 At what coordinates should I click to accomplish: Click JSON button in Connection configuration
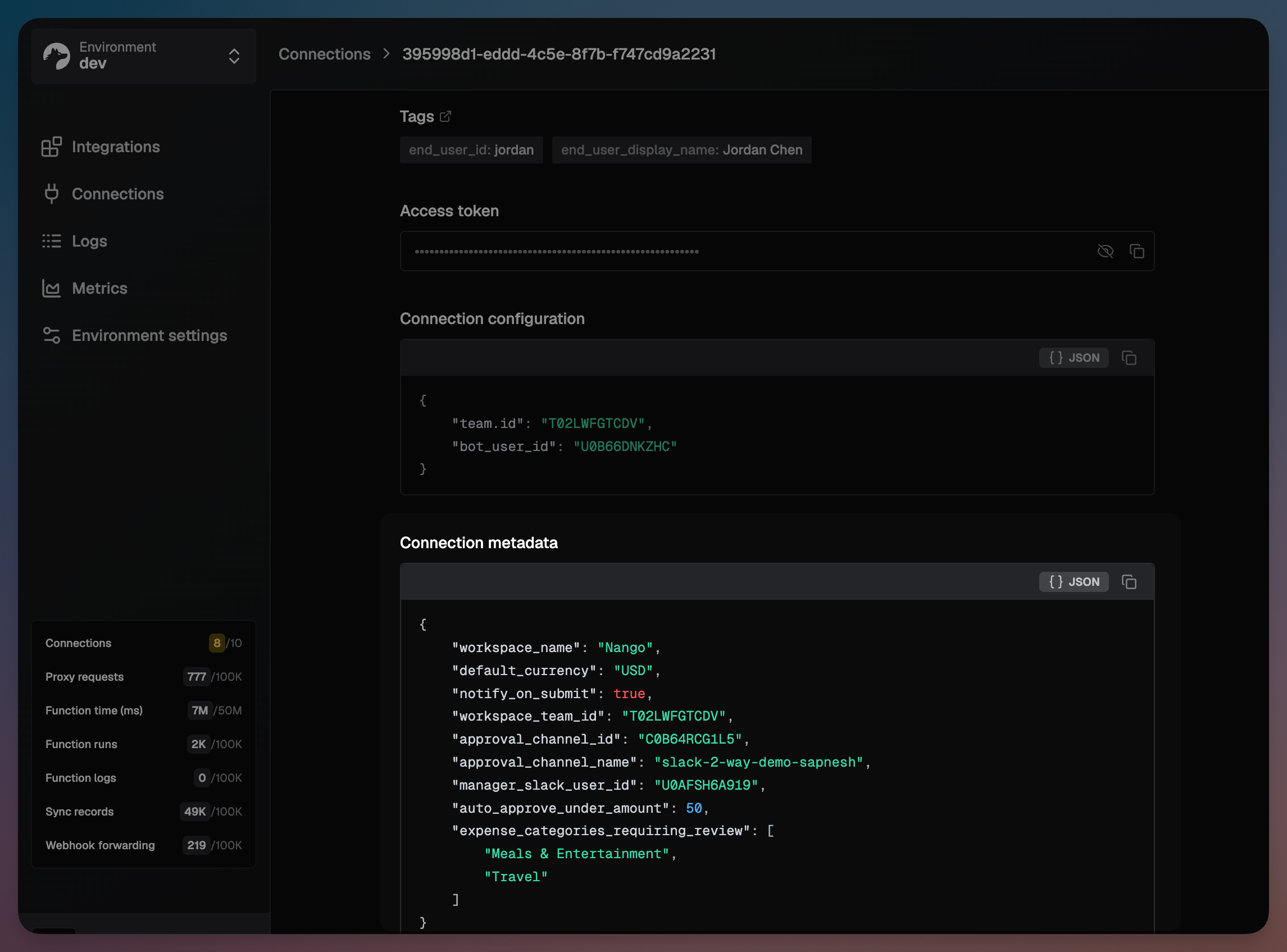1074,358
